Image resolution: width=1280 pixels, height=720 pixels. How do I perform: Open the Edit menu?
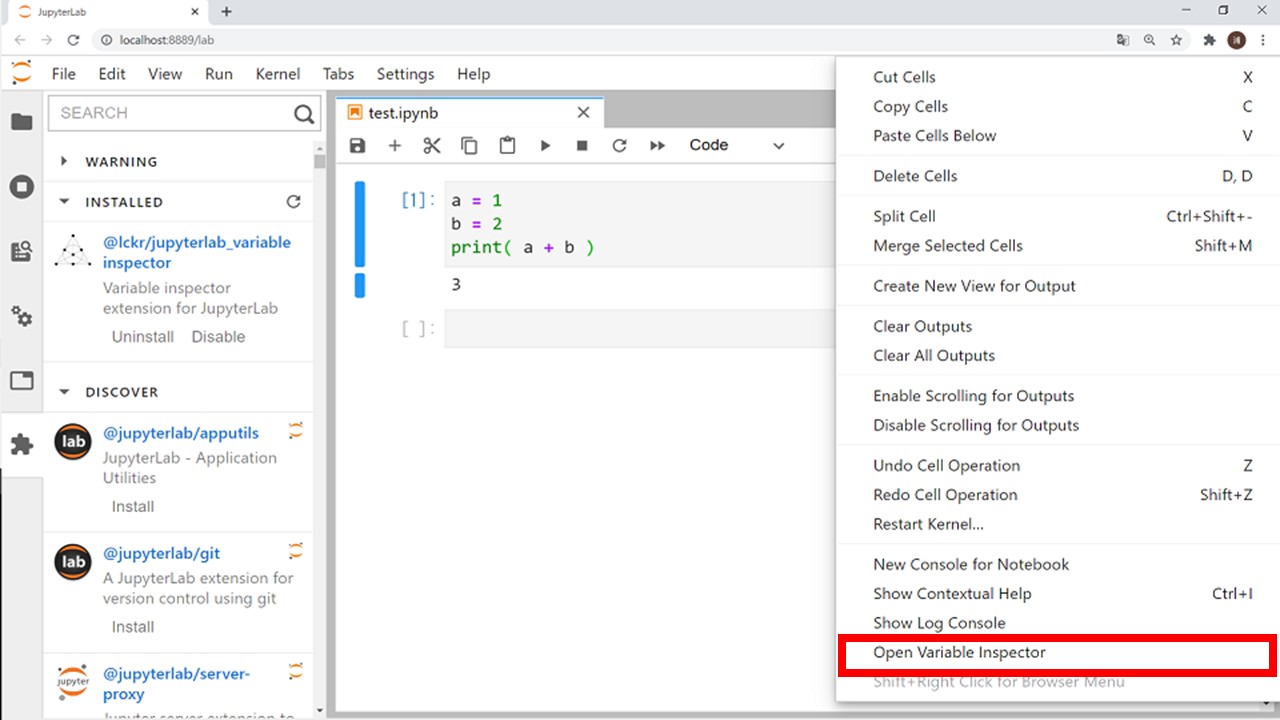112,74
